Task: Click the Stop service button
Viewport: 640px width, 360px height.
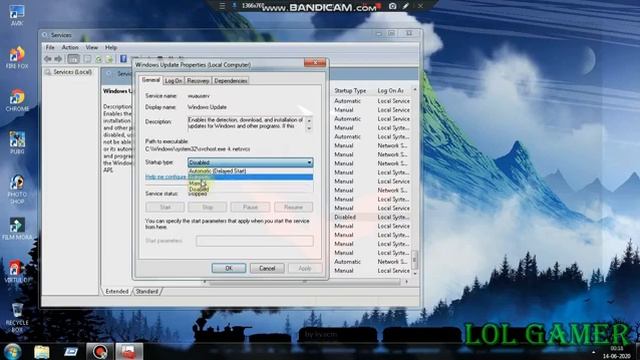Action: [207, 207]
